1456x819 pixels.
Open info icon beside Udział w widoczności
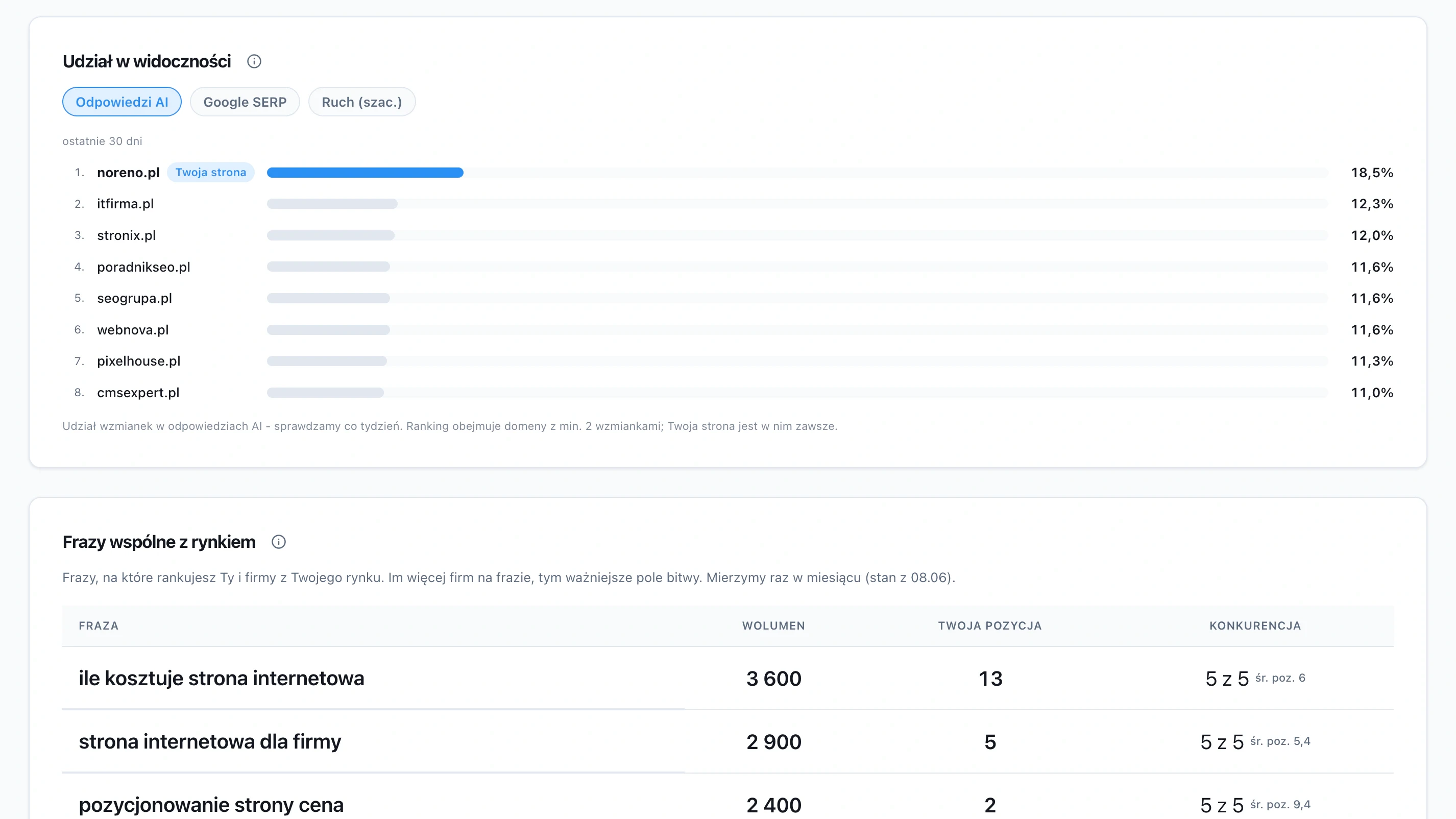click(254, 61)
